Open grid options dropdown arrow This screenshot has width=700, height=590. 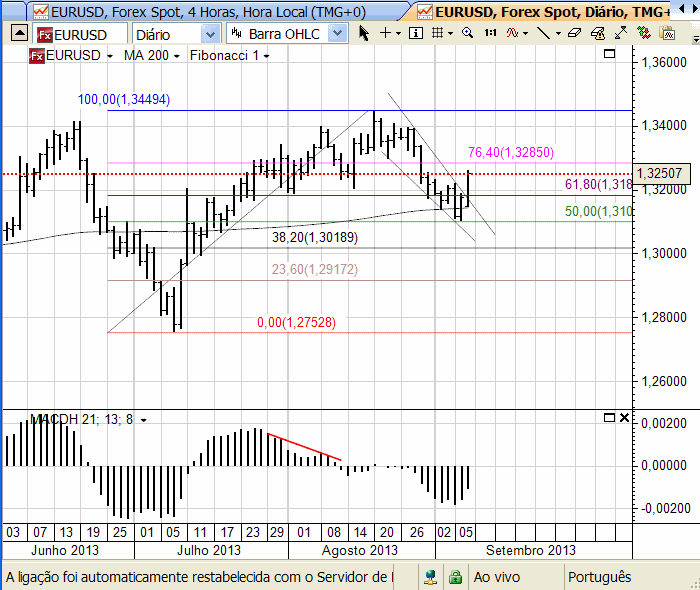[450, 33]
